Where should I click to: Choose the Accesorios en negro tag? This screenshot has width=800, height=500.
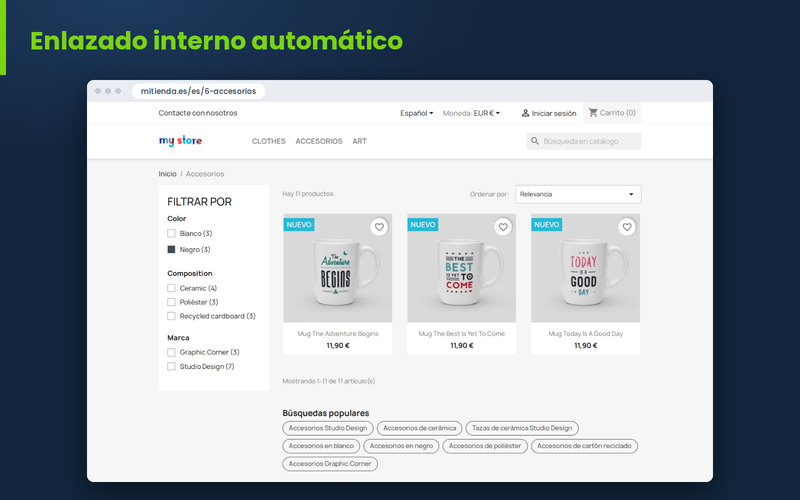tap(401, 446)
